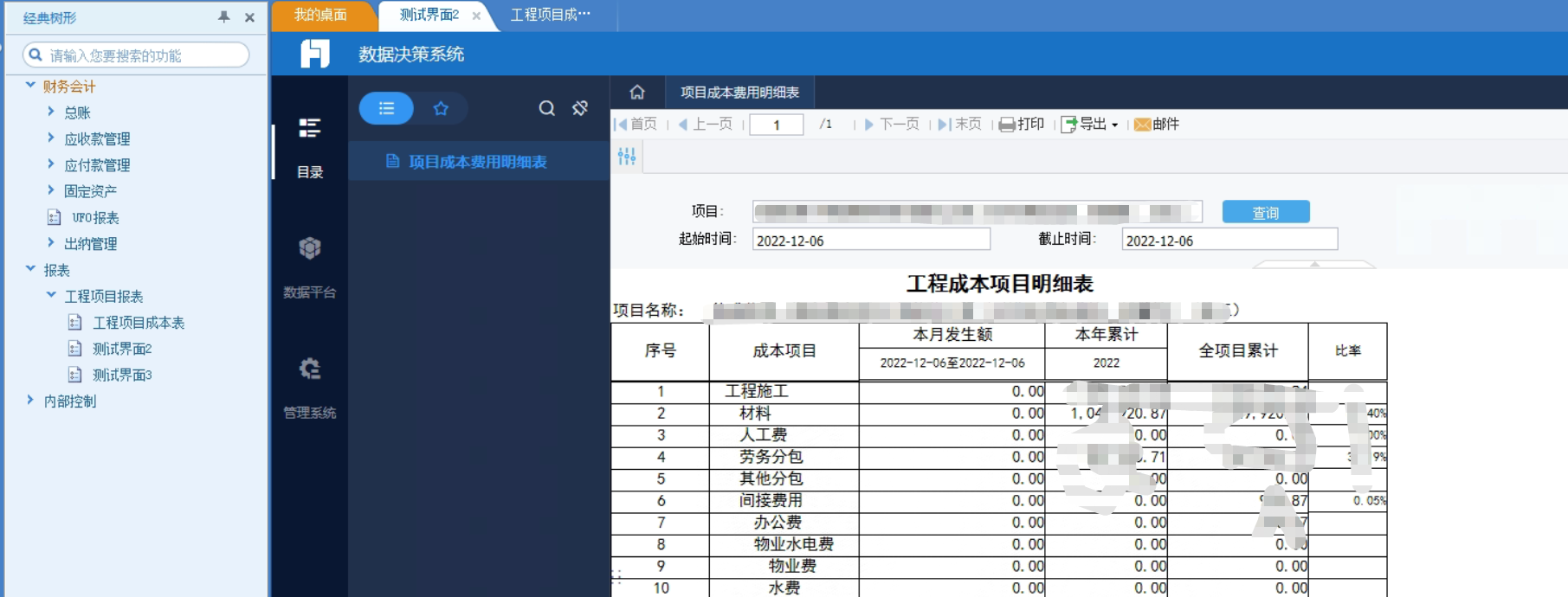The width and height of the screenshot is (1568, 597).
Task: Select the 工程施工 cell
Action: 784,391
